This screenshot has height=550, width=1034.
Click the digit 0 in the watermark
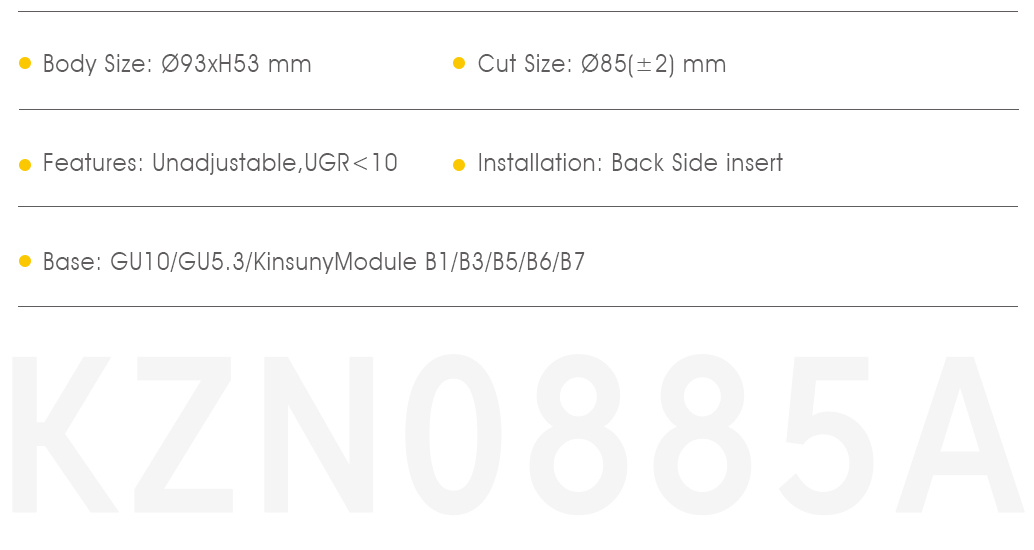[x=453, y=434]
